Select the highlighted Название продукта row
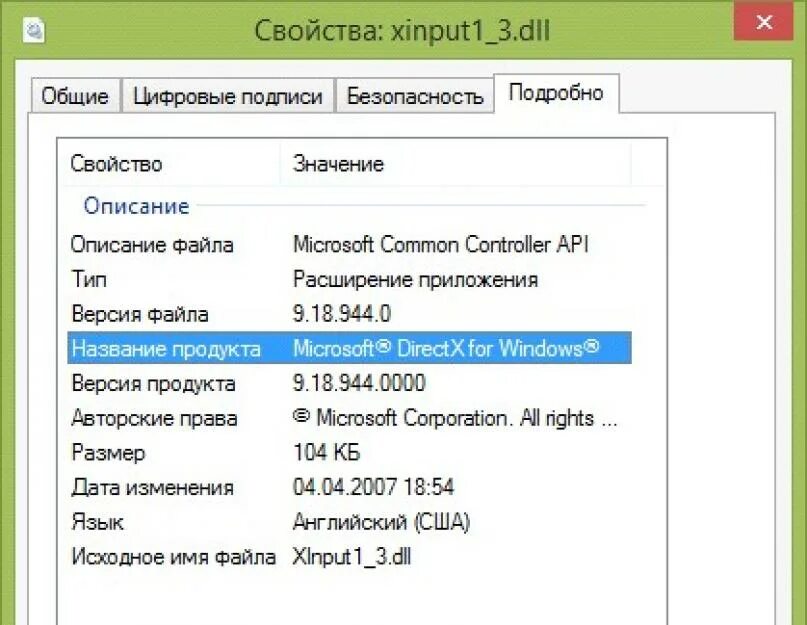The image size is (807, 625). click(349, 349)
